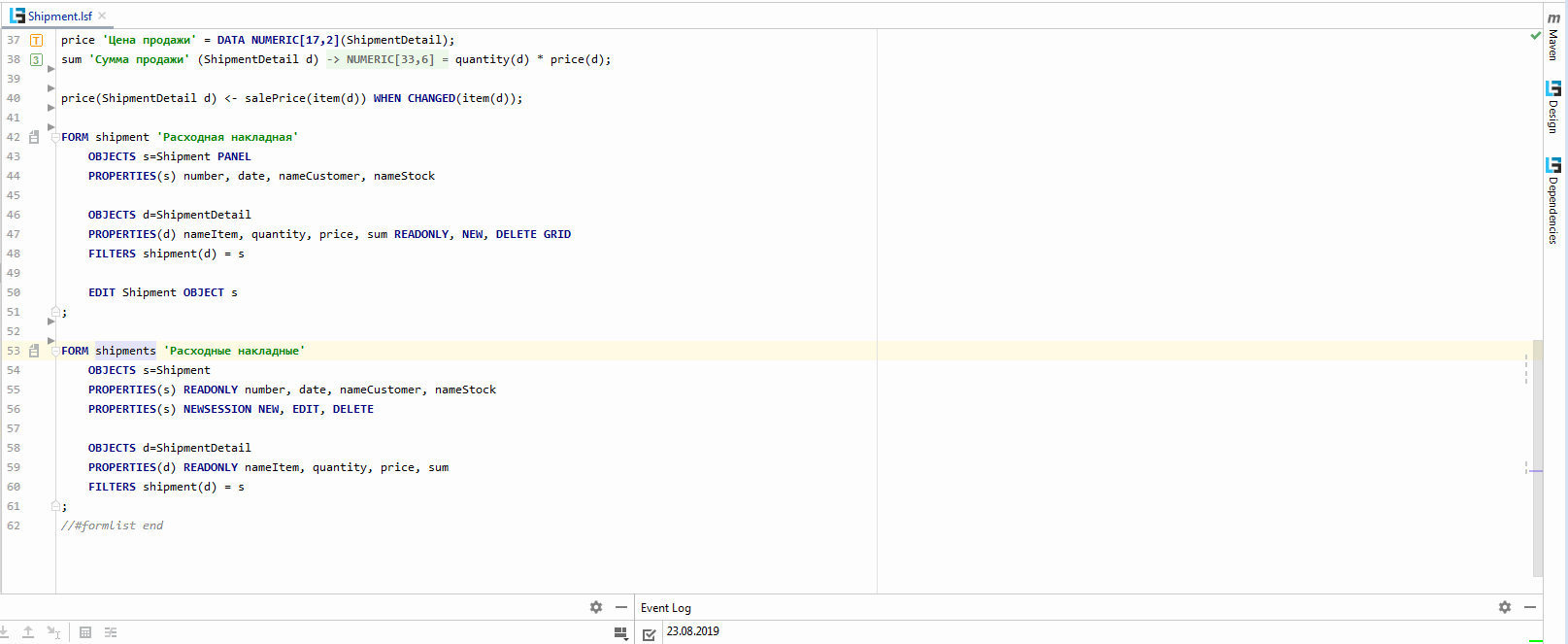Hide the Event Log panel

coord(1530,607)
